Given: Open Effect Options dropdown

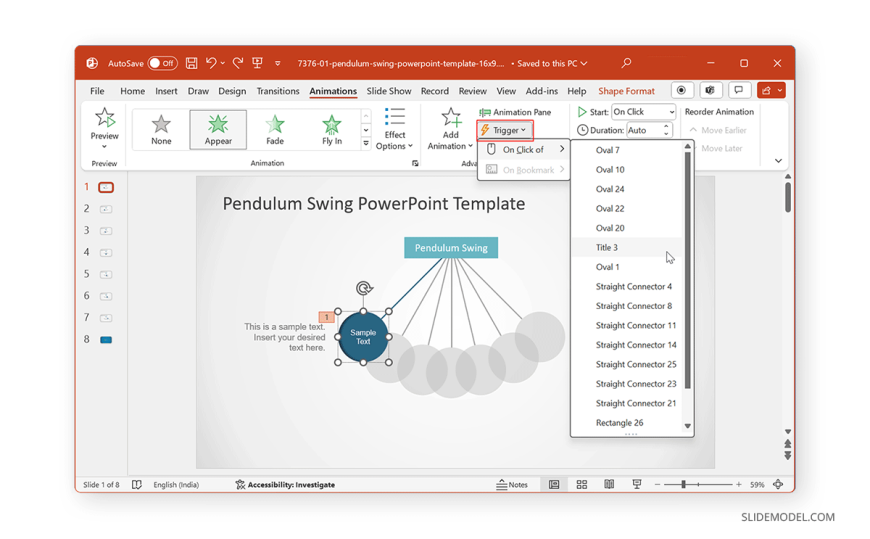Looking at the screenshot, I should coord(394,129).
